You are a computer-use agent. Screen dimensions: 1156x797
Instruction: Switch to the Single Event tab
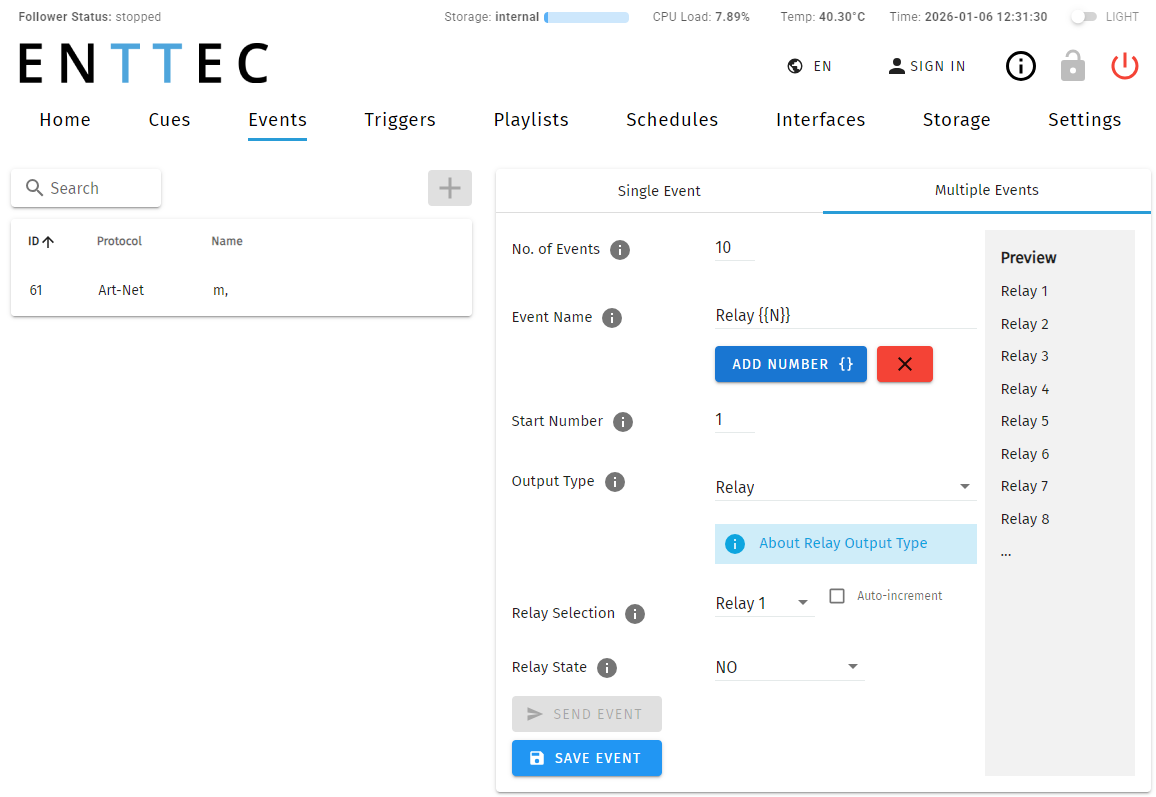pos(659,191)
